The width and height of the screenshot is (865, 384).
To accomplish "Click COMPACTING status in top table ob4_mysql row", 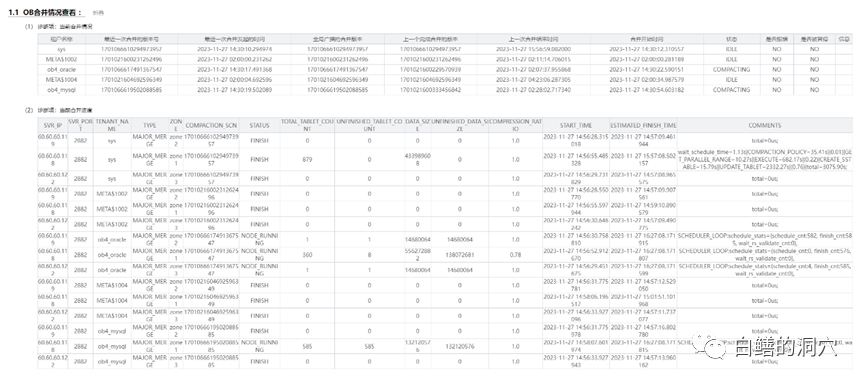I will 731,89.
